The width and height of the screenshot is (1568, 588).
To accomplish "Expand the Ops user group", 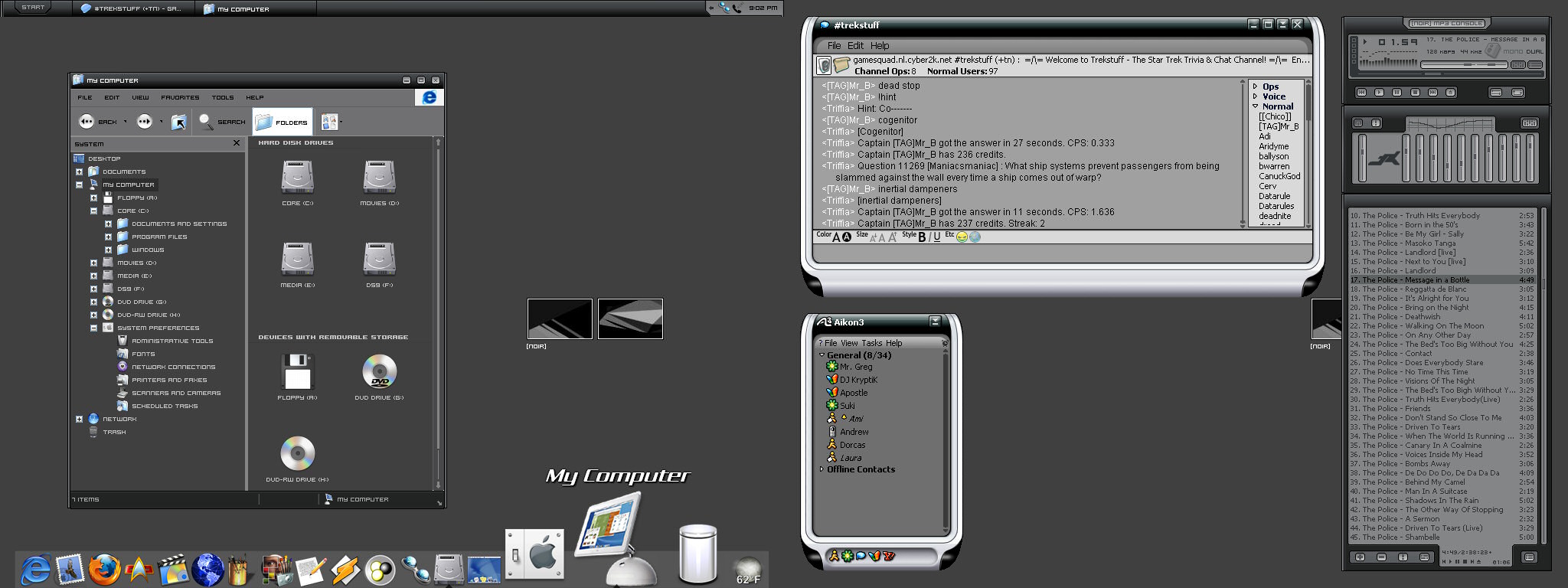I will [x=1256, y=87].
